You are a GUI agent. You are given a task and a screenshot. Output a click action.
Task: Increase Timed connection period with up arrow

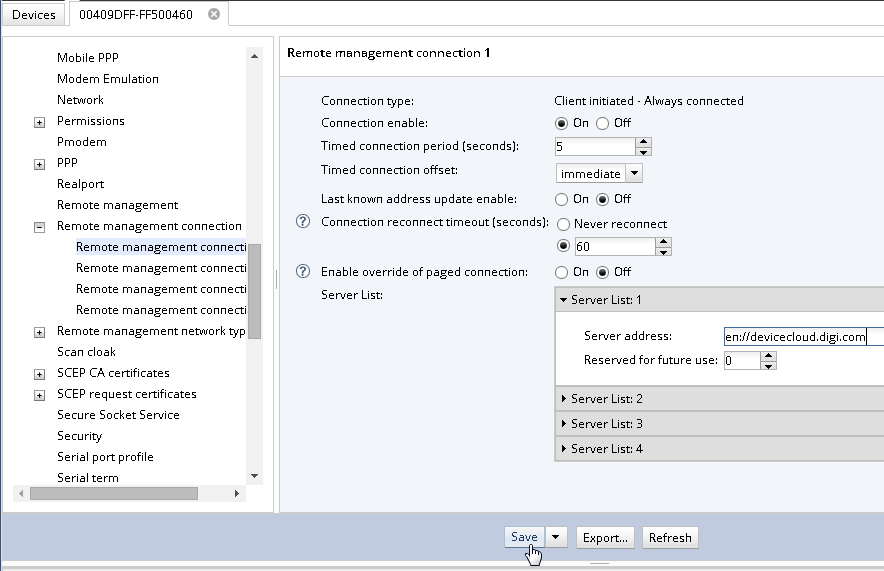(644, 142)
